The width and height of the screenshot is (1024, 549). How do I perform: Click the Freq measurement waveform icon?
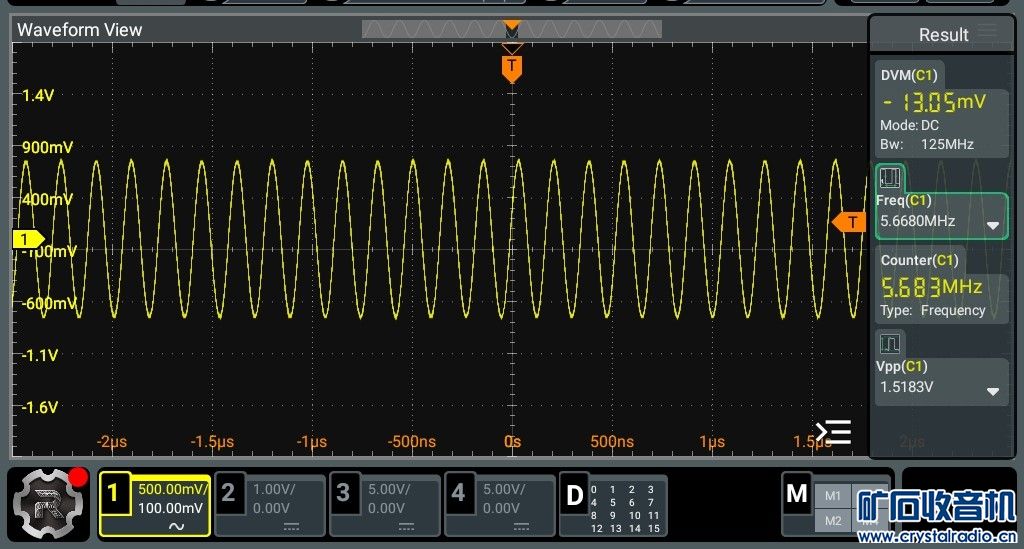click(x=890, y=180)
